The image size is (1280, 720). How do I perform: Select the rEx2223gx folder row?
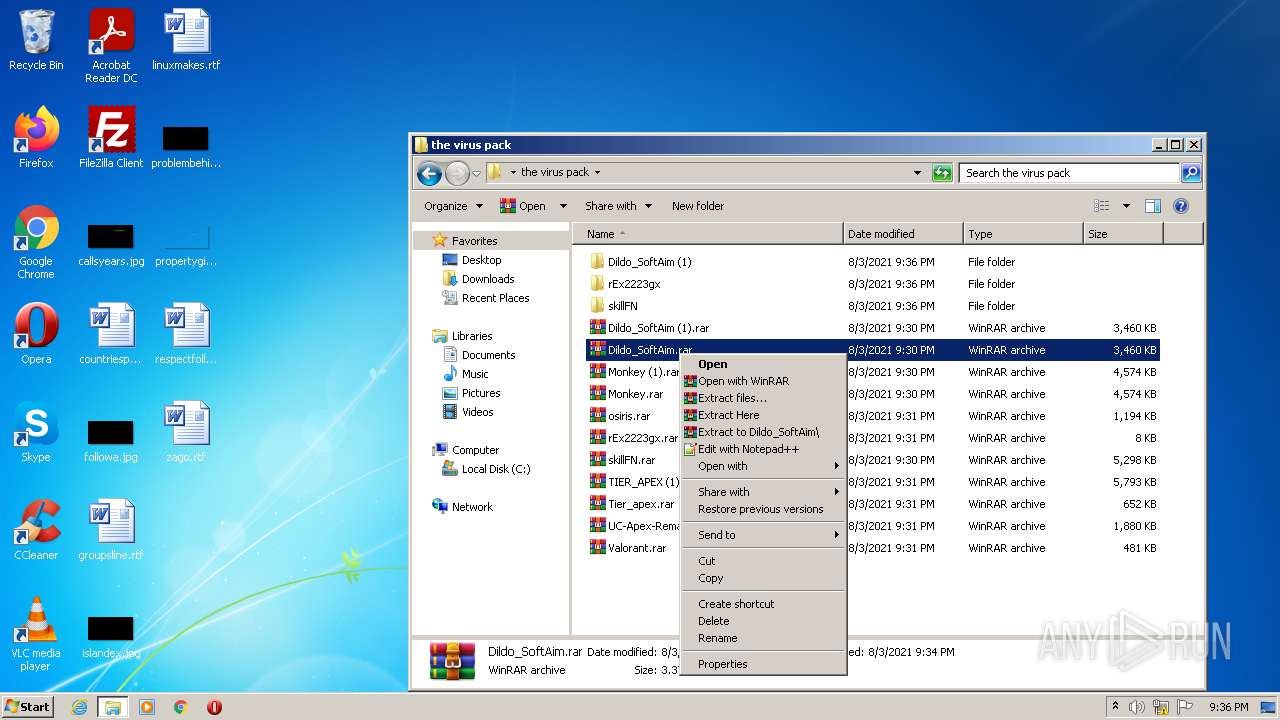(872, 284)
